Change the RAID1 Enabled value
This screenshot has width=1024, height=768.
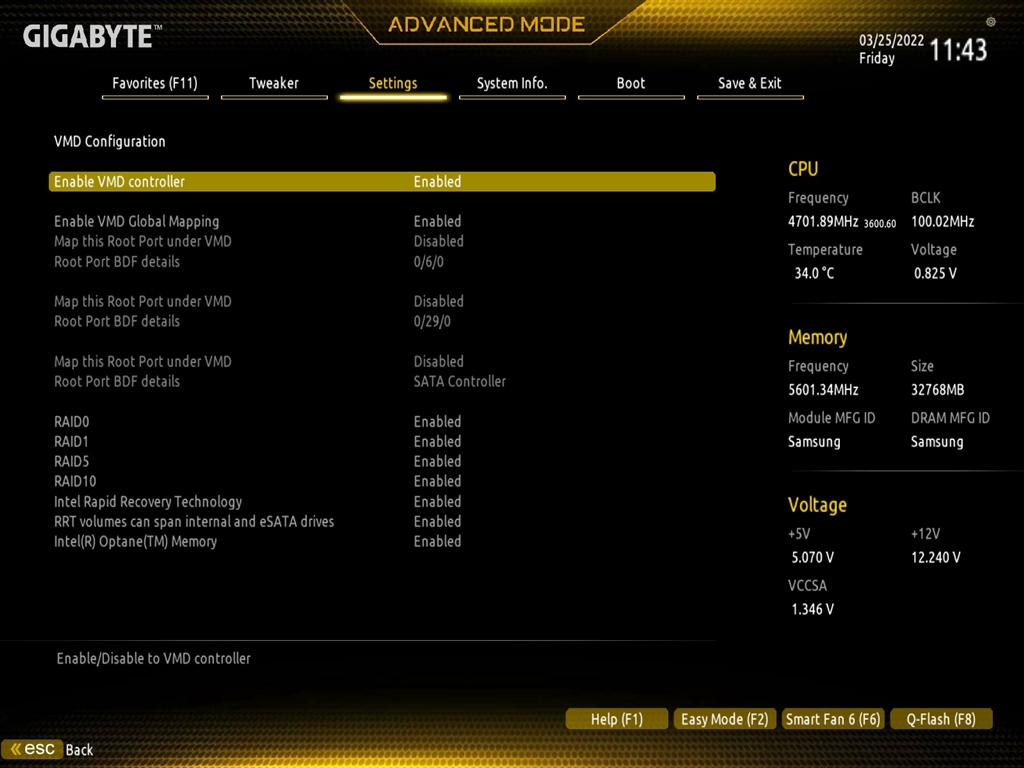437,441
